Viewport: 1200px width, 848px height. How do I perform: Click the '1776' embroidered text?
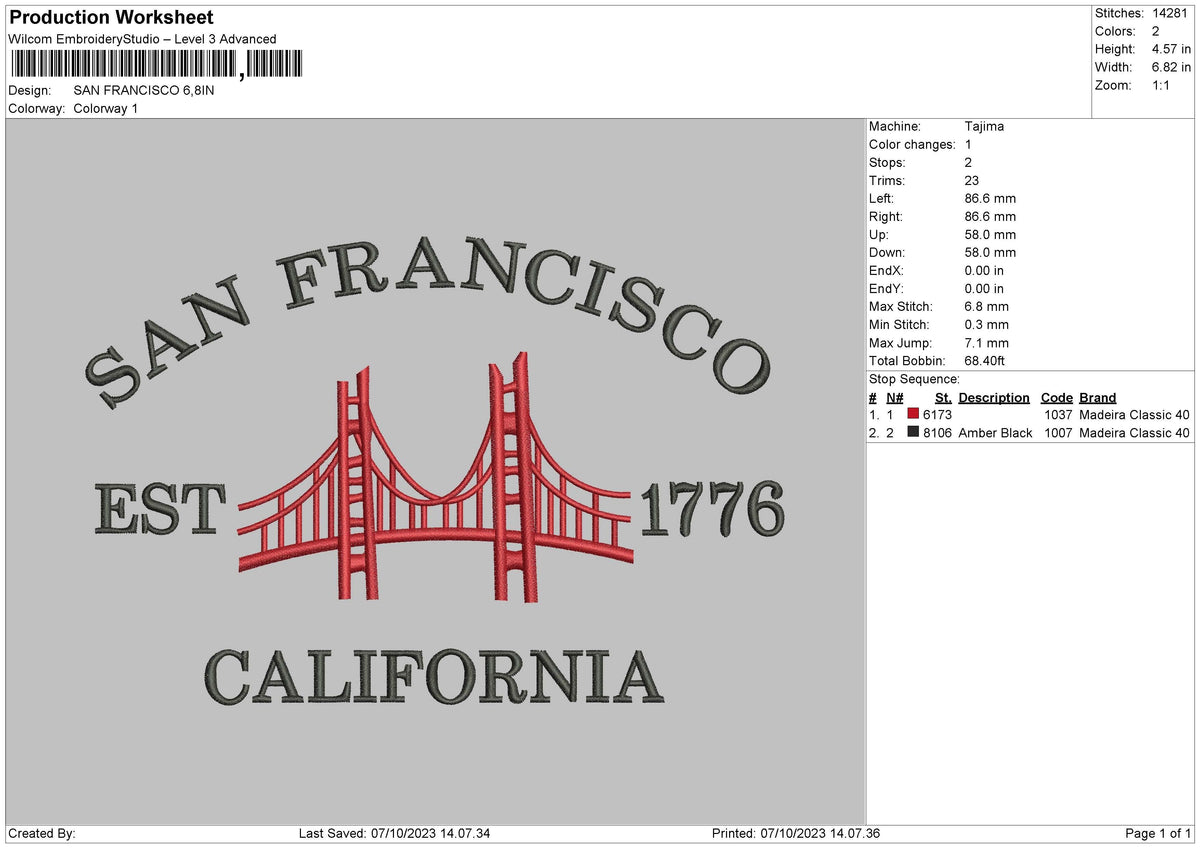712,508
